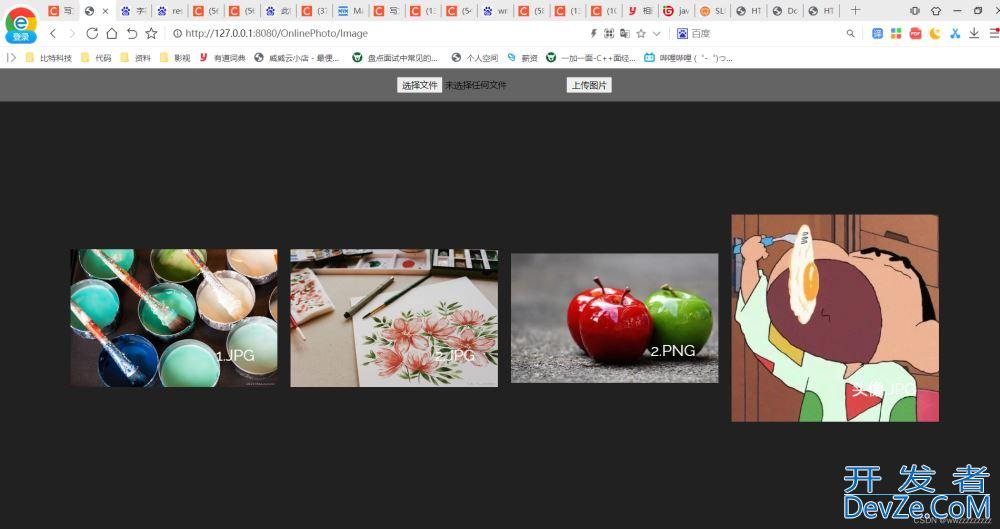The height and width of the screenshot is (529, 1000).
Task: Click the 未选择任何文件 status text
Action: pos(476,85)
